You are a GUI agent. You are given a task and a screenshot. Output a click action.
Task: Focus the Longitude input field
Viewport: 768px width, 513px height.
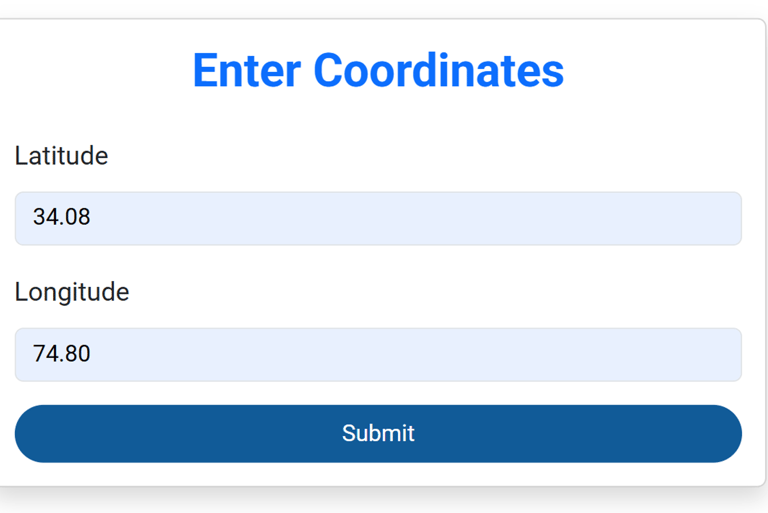pyautogui.click(x=378, y=354)
